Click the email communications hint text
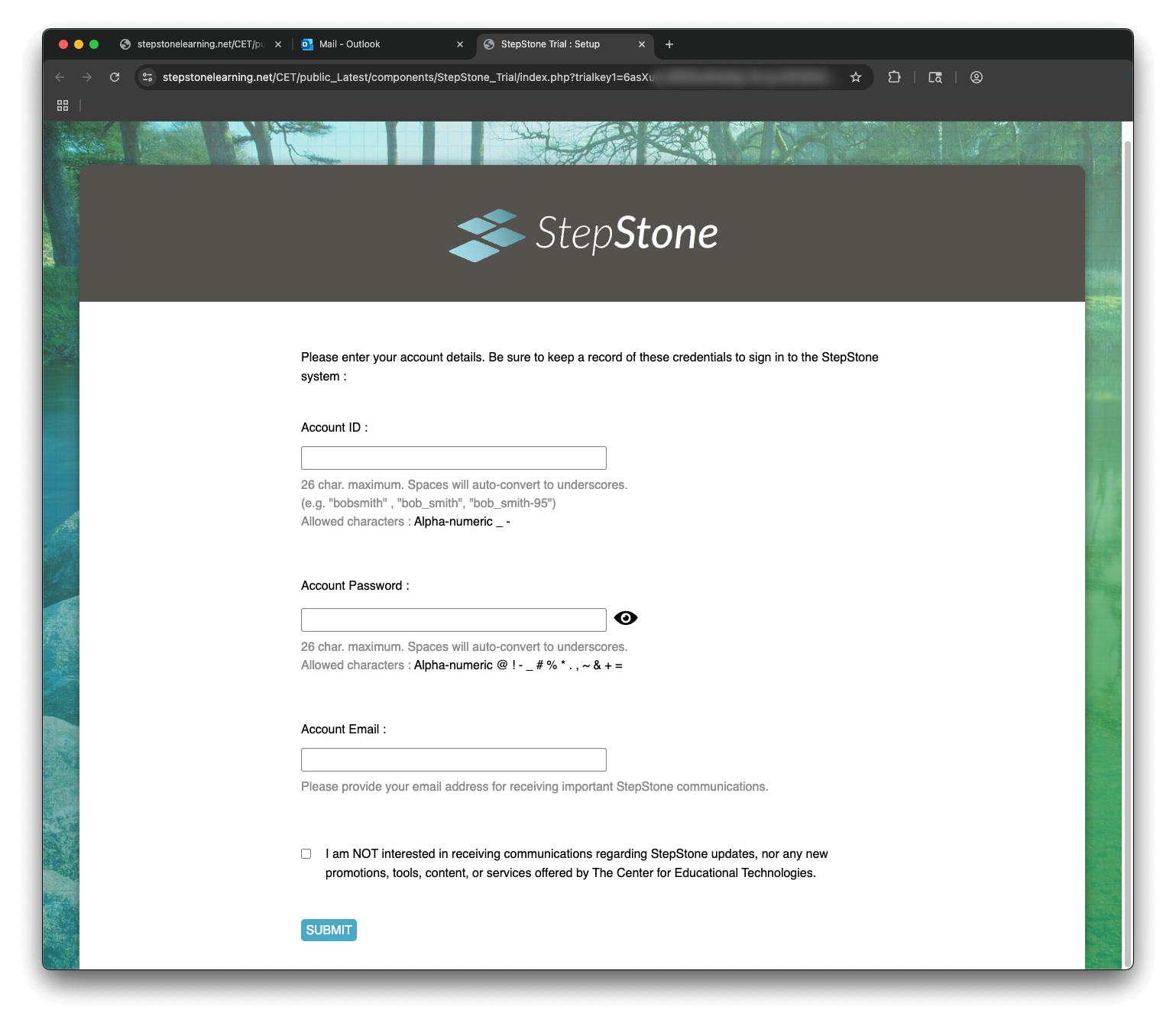 535,787
